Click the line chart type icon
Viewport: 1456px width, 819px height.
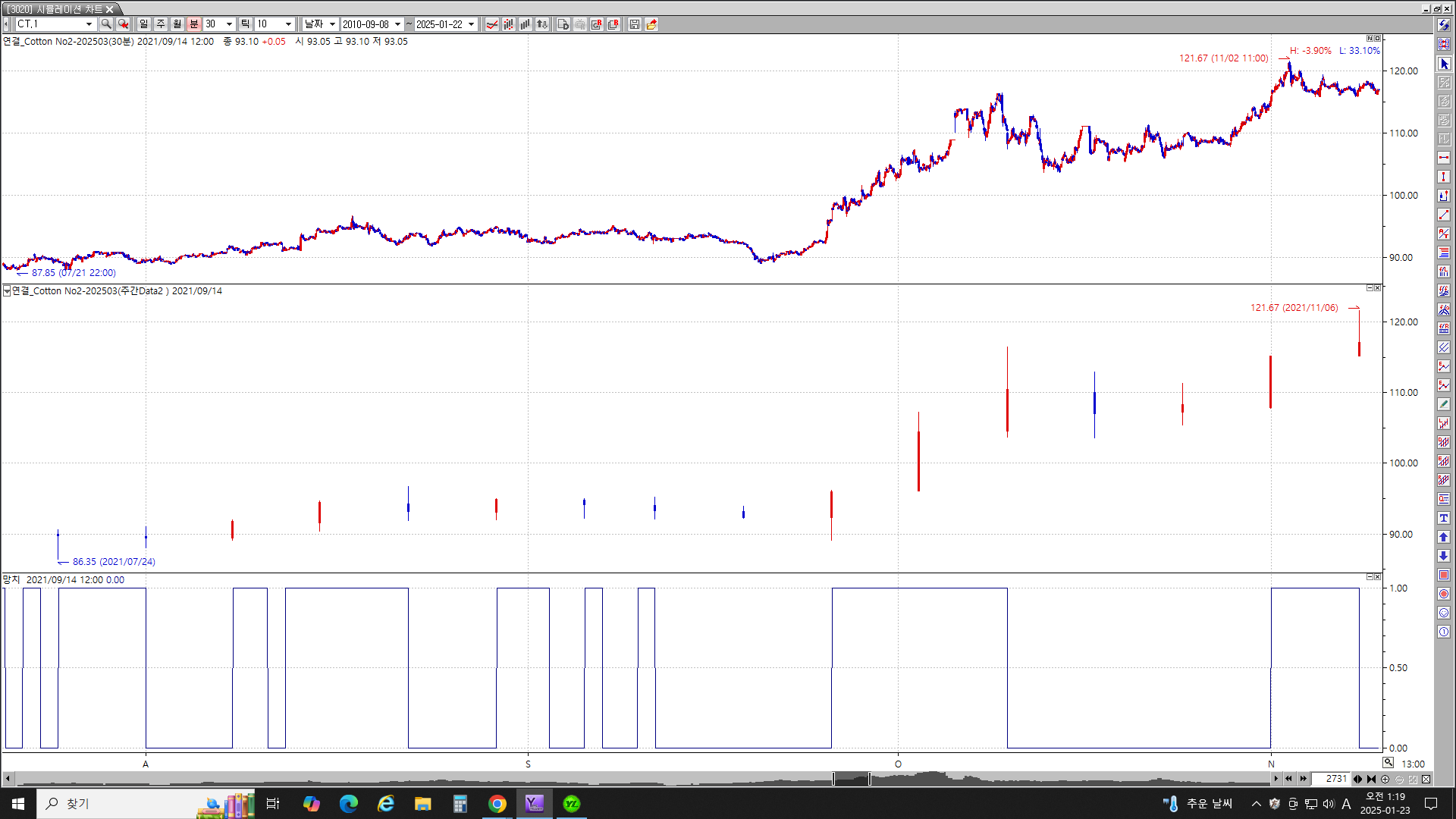492,24
